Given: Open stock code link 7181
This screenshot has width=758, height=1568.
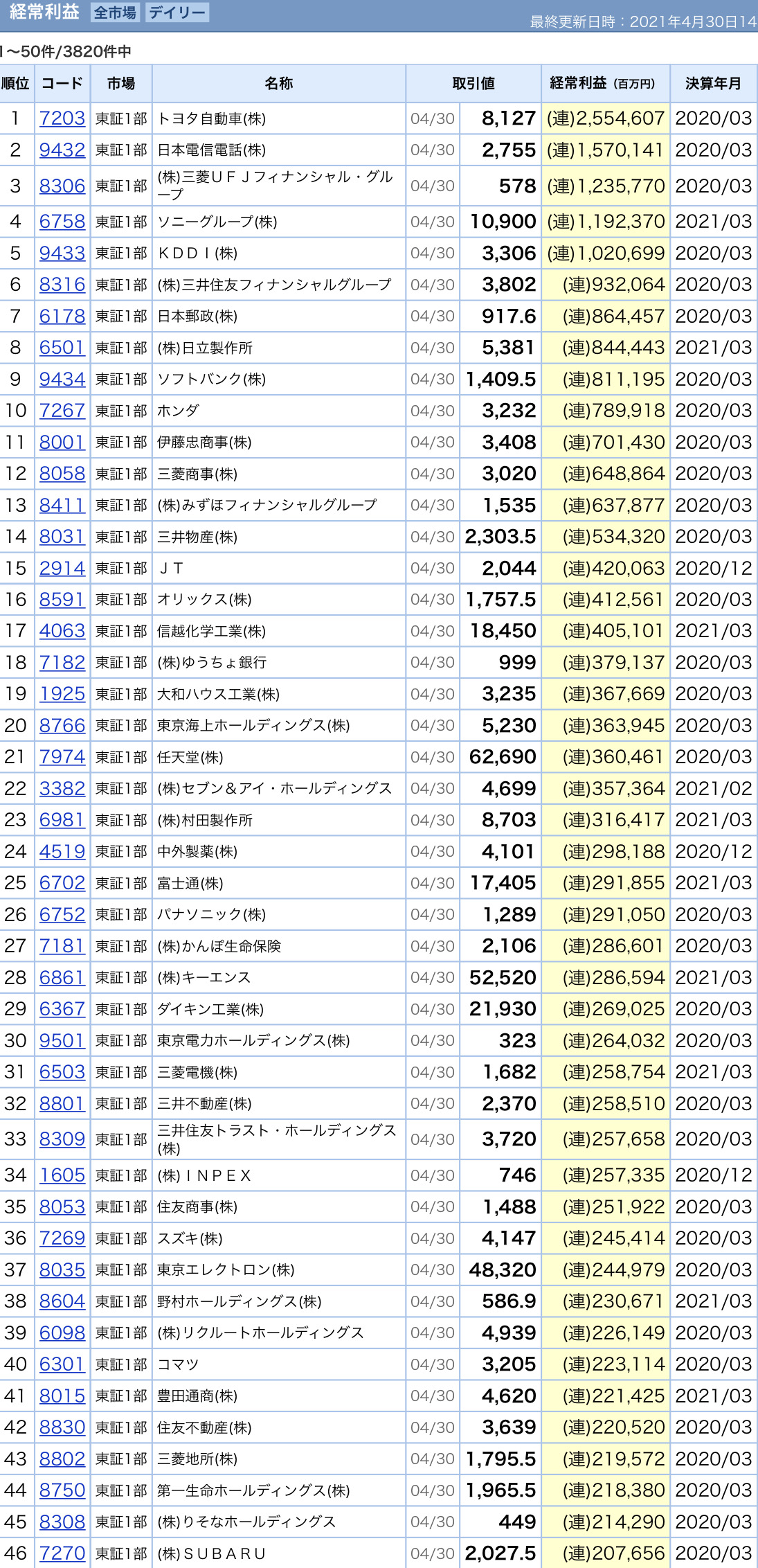Looking at the screenshot, I should (x=62, y=946).
